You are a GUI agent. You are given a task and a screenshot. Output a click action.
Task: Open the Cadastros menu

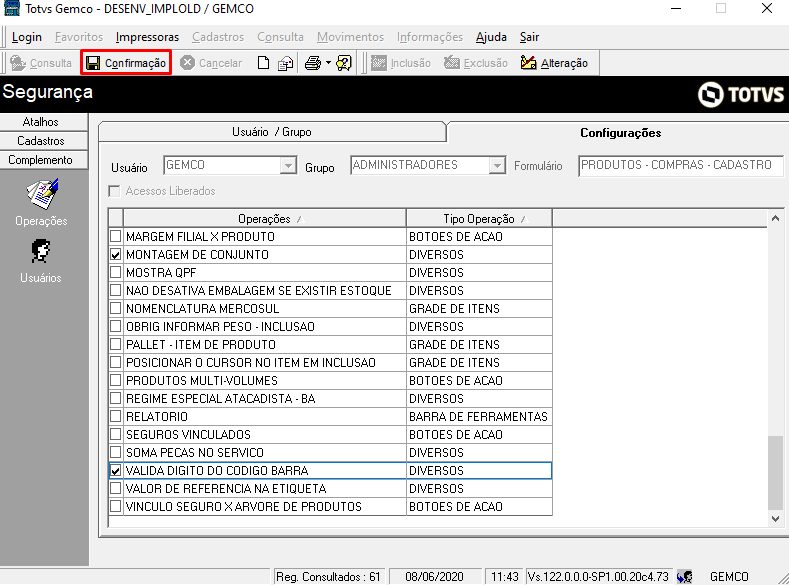tap(218, 37)
